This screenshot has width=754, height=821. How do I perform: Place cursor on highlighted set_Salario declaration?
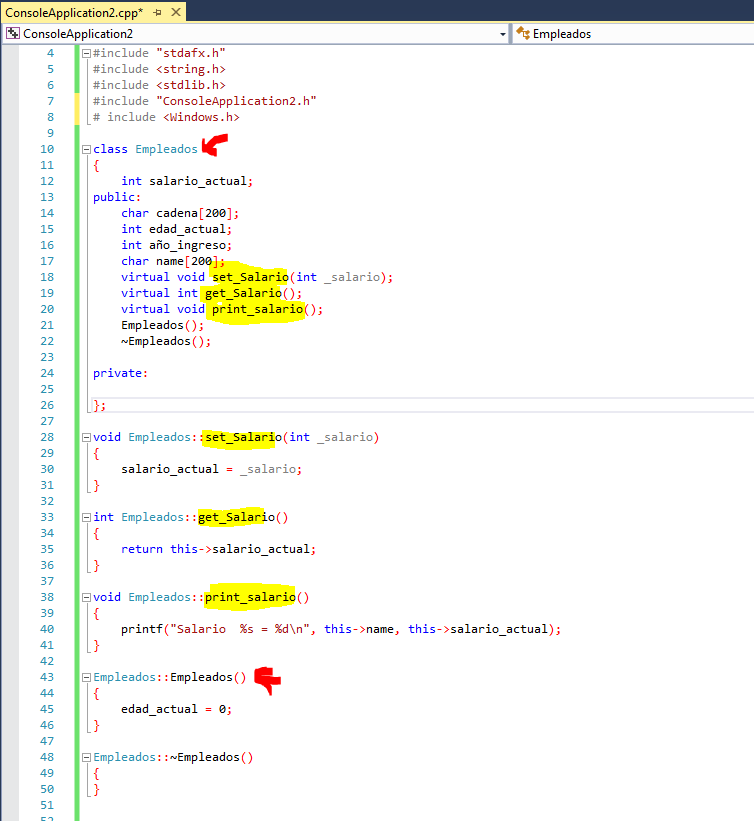point(249,277)
